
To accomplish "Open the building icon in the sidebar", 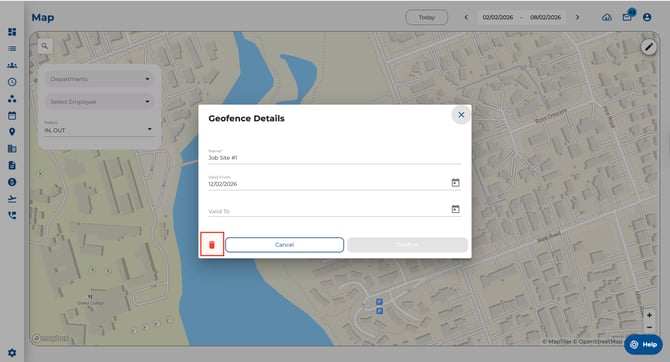I will tap(12, 149).
